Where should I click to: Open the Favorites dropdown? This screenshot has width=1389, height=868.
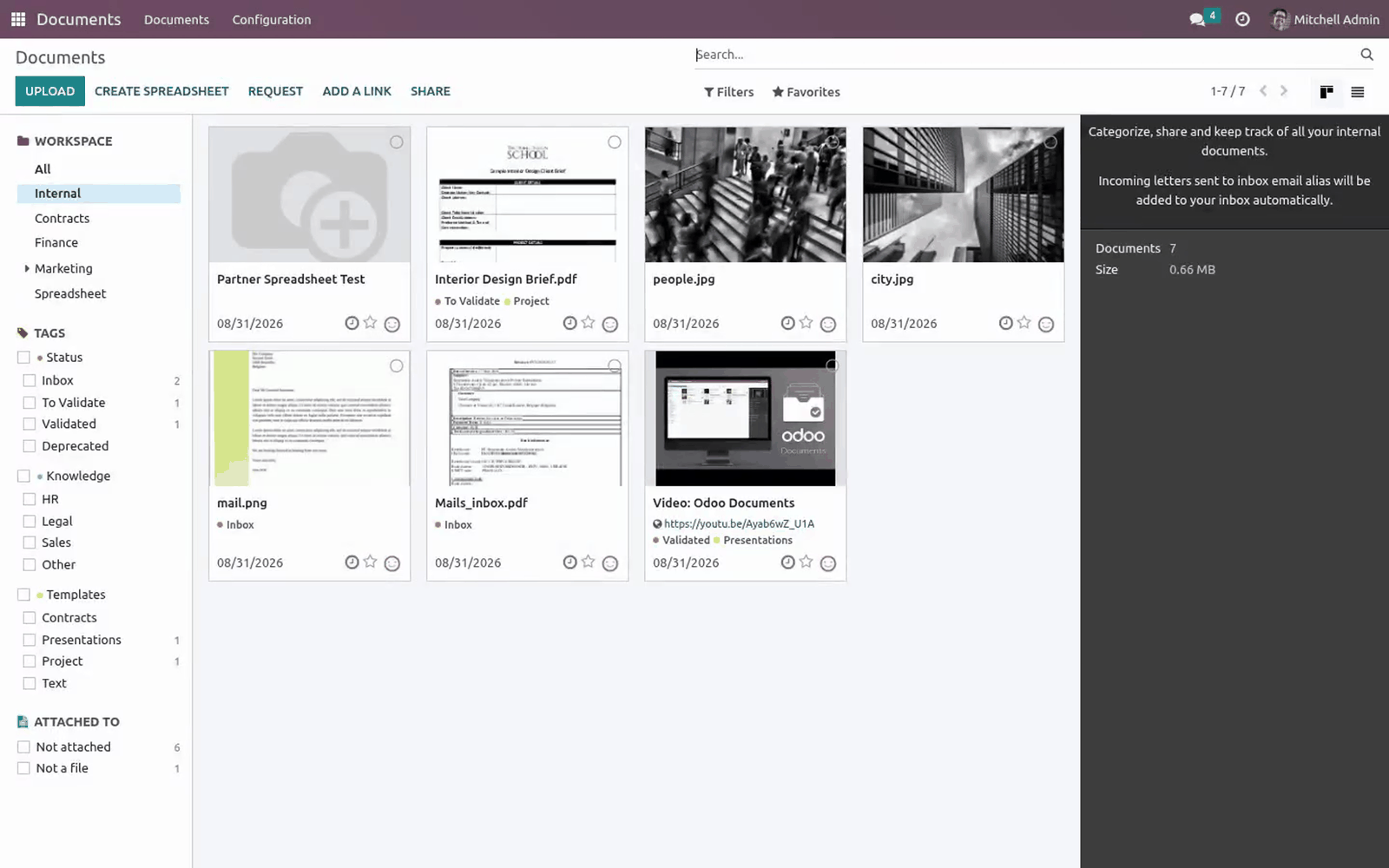[x=806, y=92]
